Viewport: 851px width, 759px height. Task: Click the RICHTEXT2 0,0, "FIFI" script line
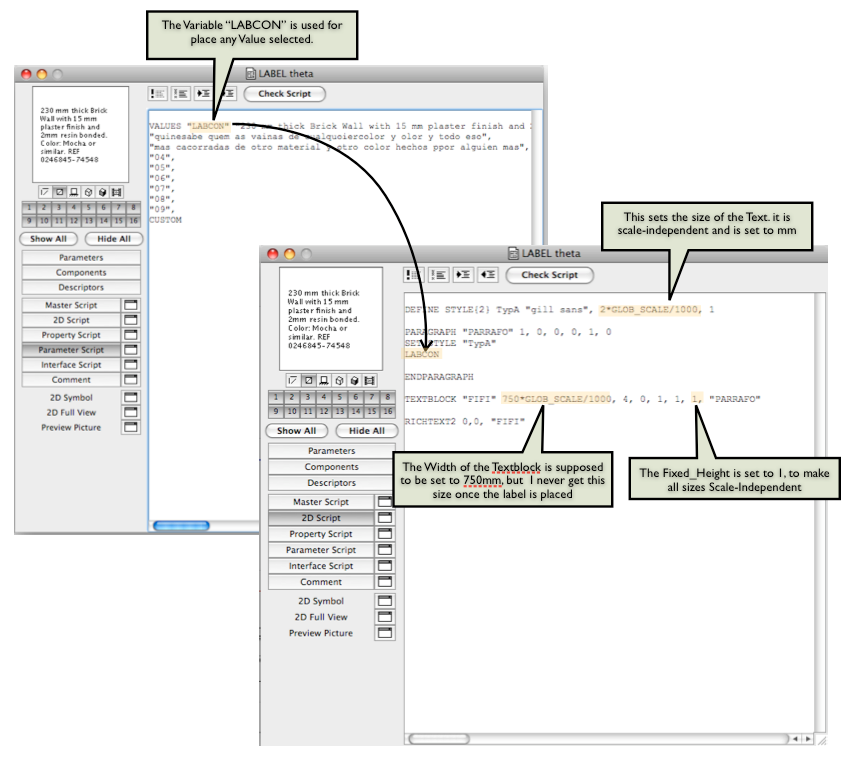[x=465, y=421]
